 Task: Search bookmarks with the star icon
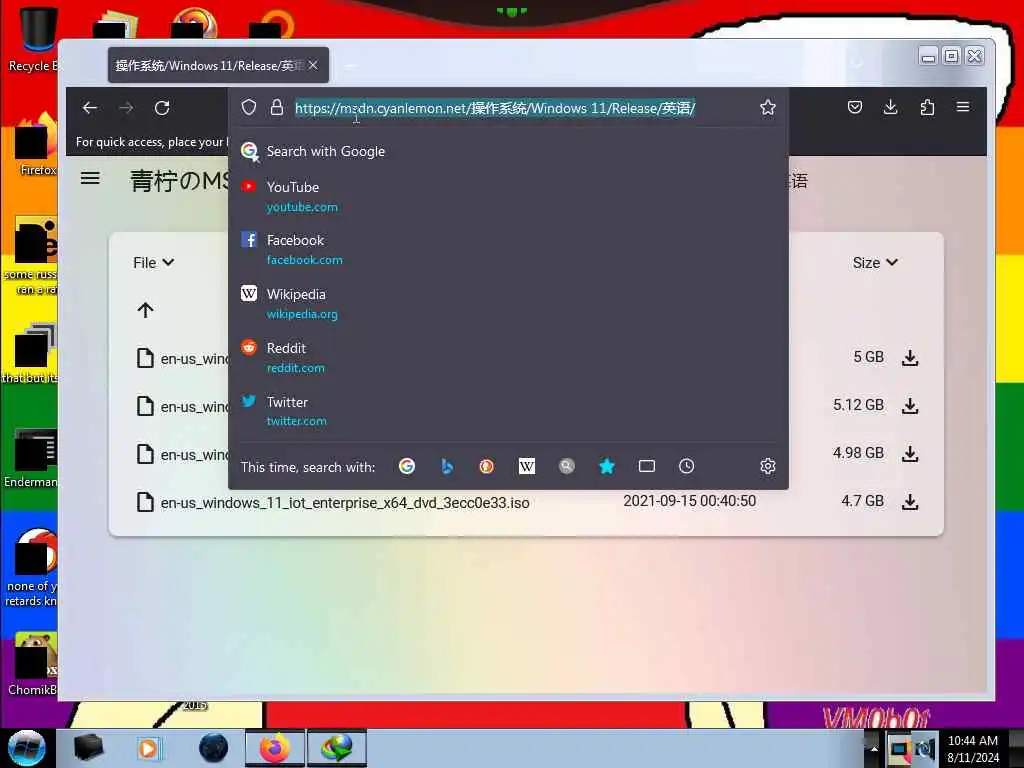click(x=607, y=466)
